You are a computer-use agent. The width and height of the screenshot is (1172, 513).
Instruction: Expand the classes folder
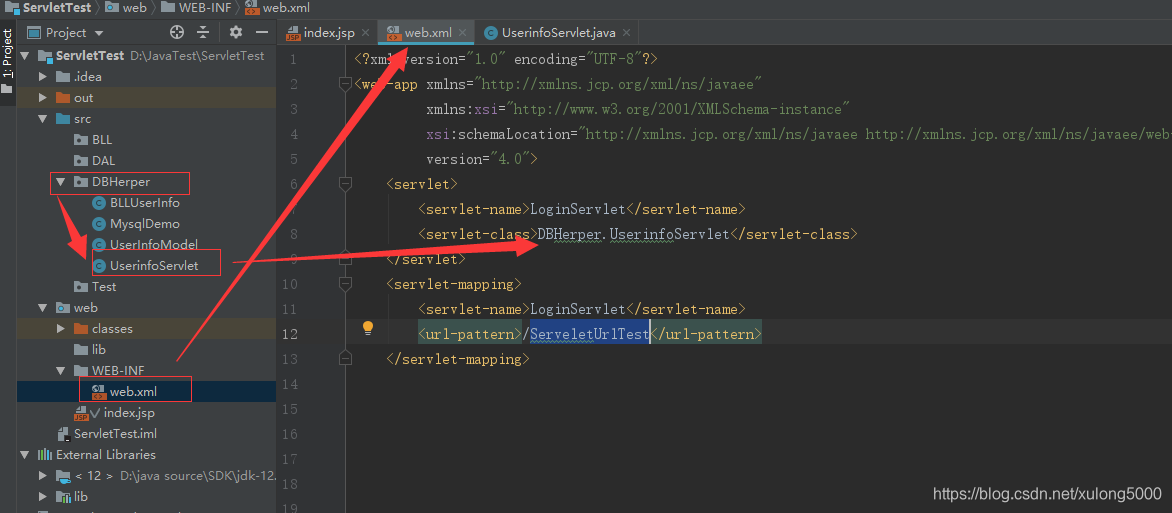[61, 328]
